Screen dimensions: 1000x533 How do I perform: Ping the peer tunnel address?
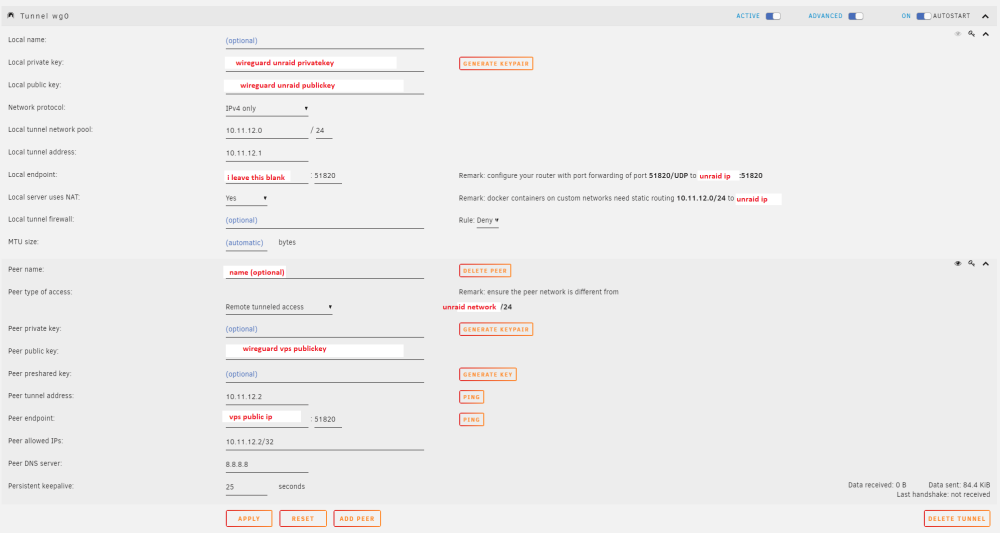click(x=471, y=397)
